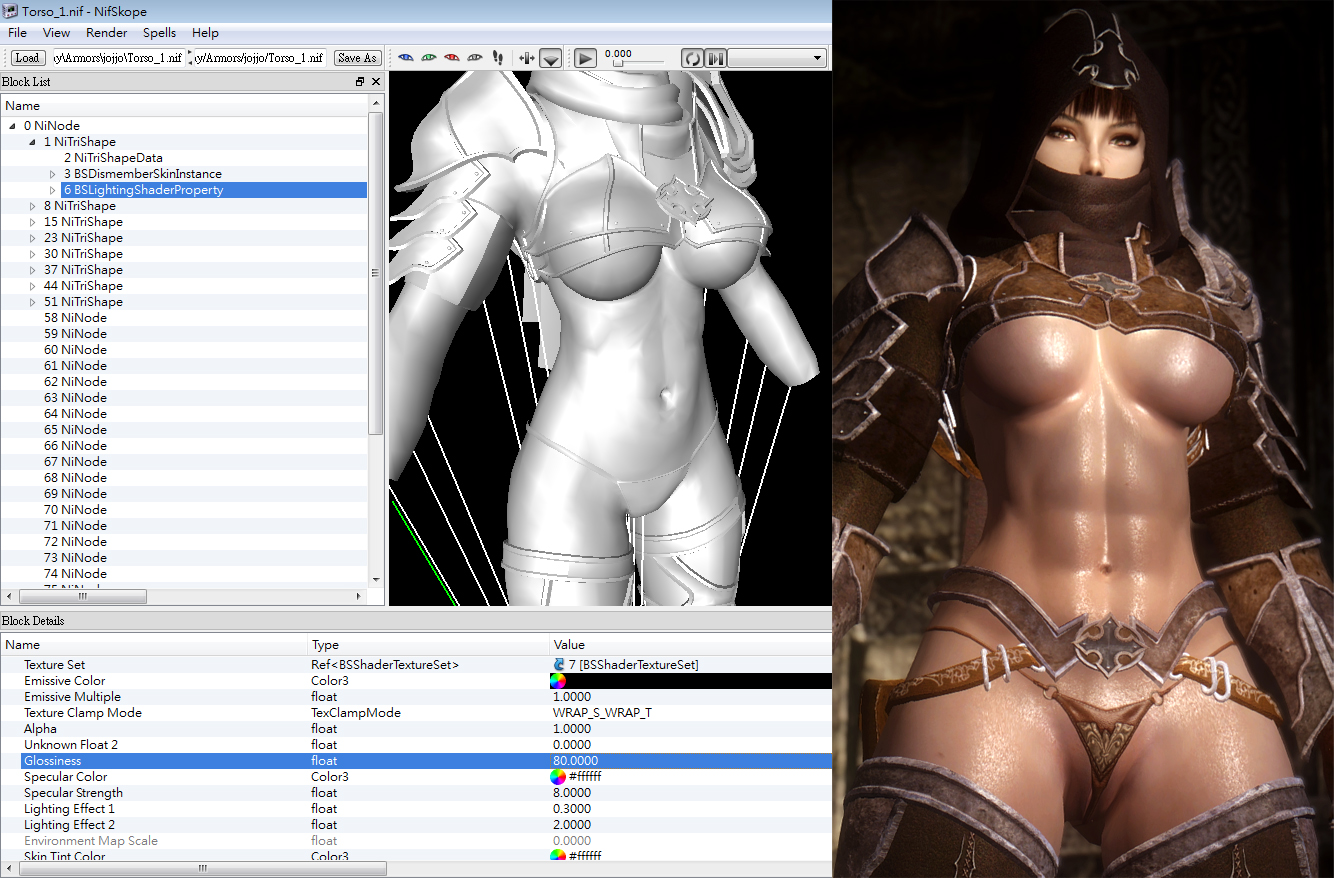Viewport: 1334px width, 878px height.
Task: Select 2 NiTriShapeData block
Action: click(113, 158)
